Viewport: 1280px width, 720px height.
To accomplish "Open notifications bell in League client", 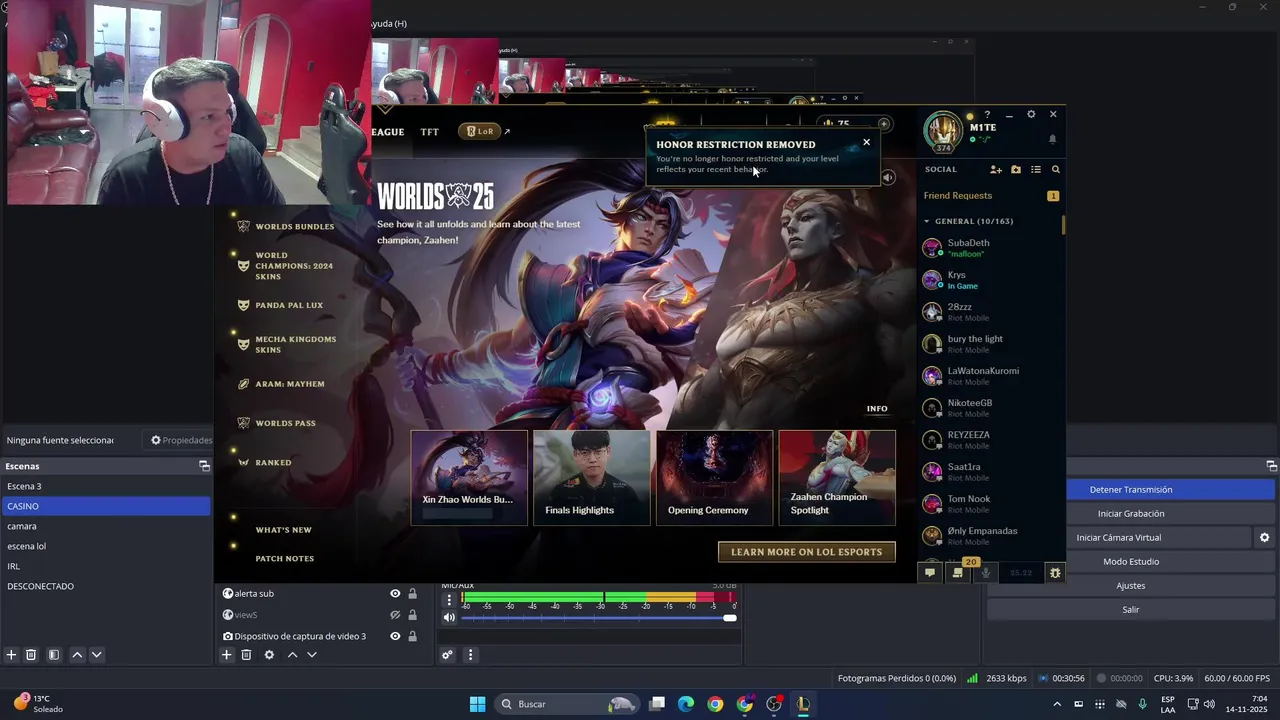I will coord(1052,139).
